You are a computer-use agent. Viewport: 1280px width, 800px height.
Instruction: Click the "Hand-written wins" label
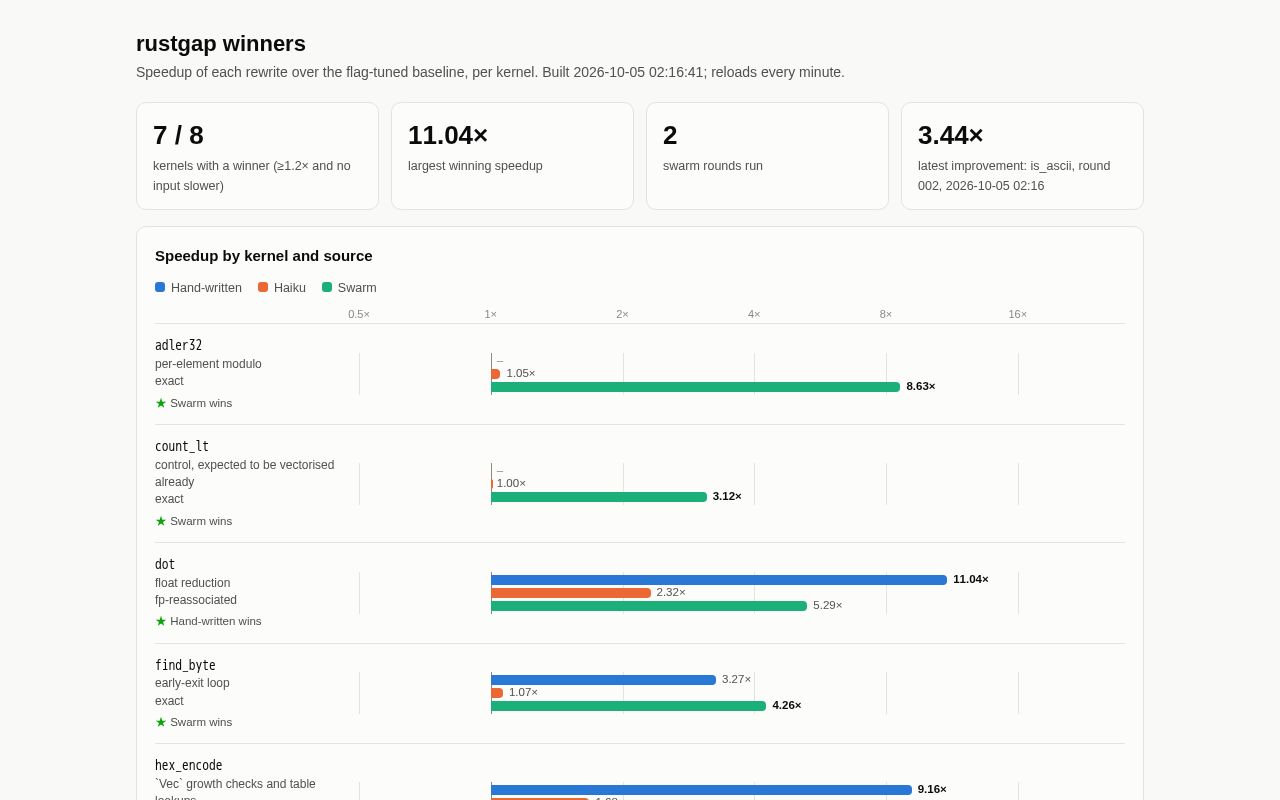(216, 621)
